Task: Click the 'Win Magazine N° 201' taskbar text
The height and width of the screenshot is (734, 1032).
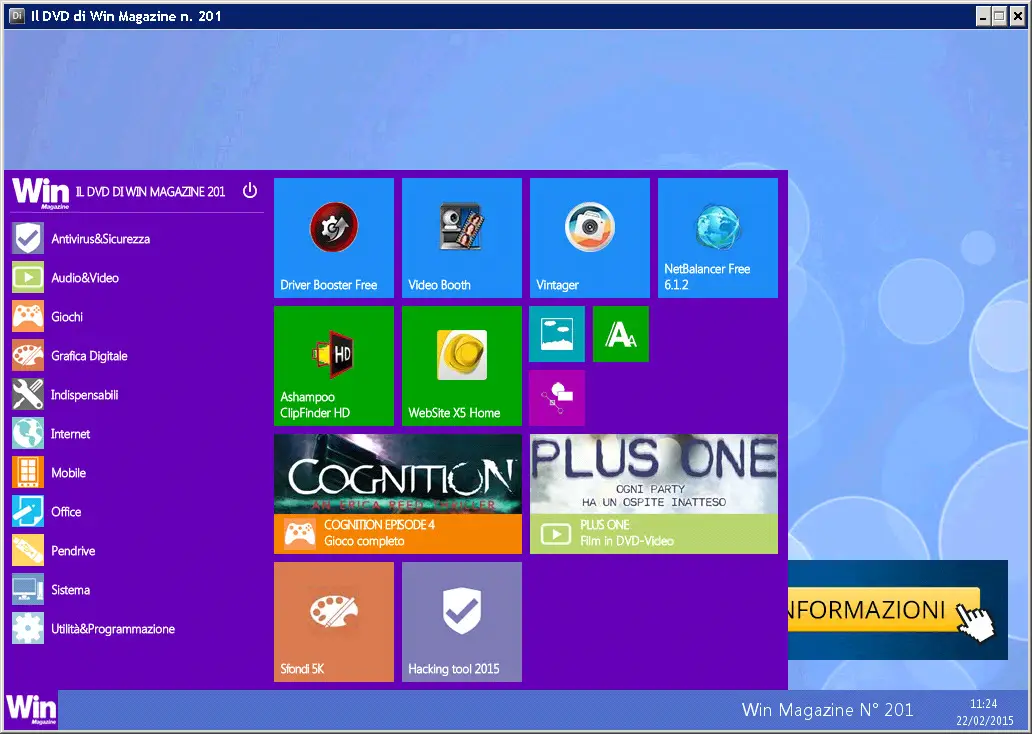Action: point(827,710)
